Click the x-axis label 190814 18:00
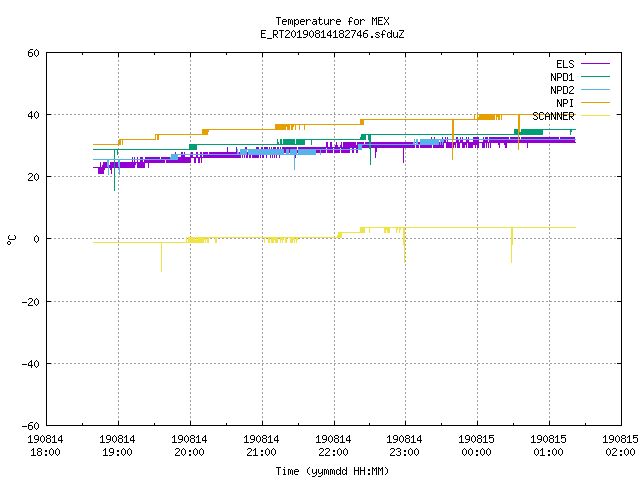This screenshot has height=480, width=640. point(45,446)
